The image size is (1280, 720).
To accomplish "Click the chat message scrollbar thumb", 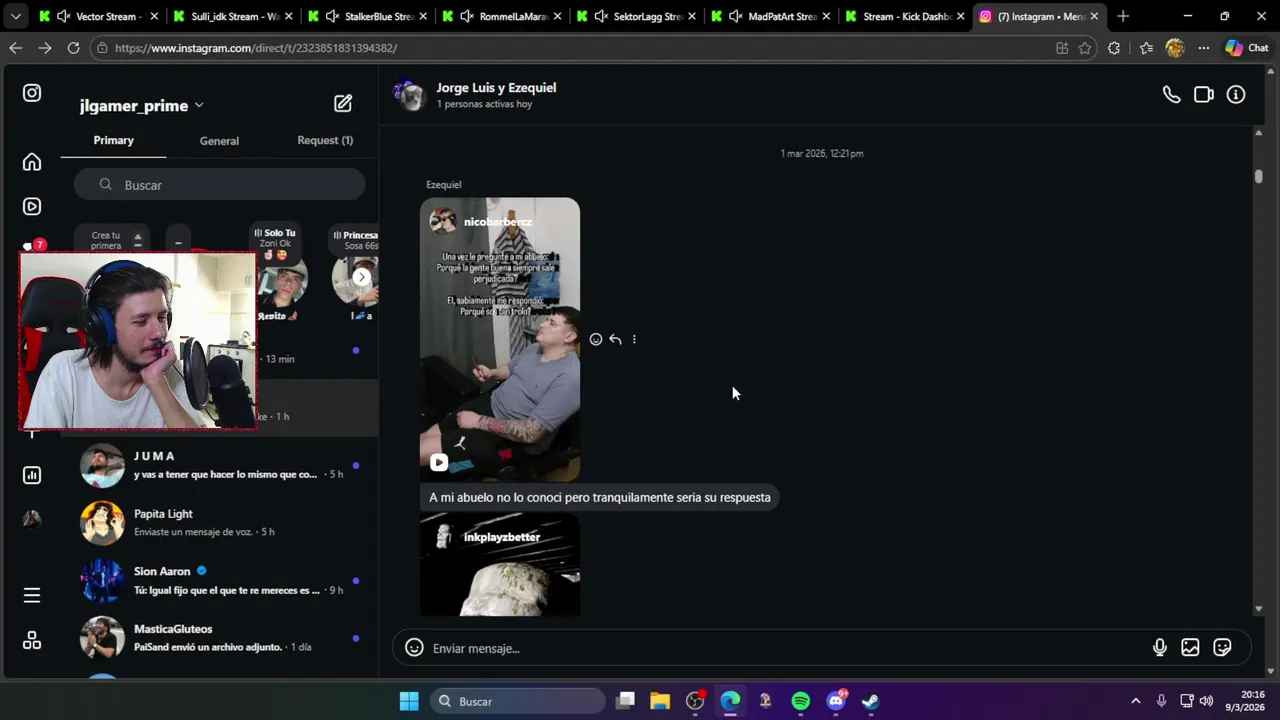I will click(x=1259, y=177).
